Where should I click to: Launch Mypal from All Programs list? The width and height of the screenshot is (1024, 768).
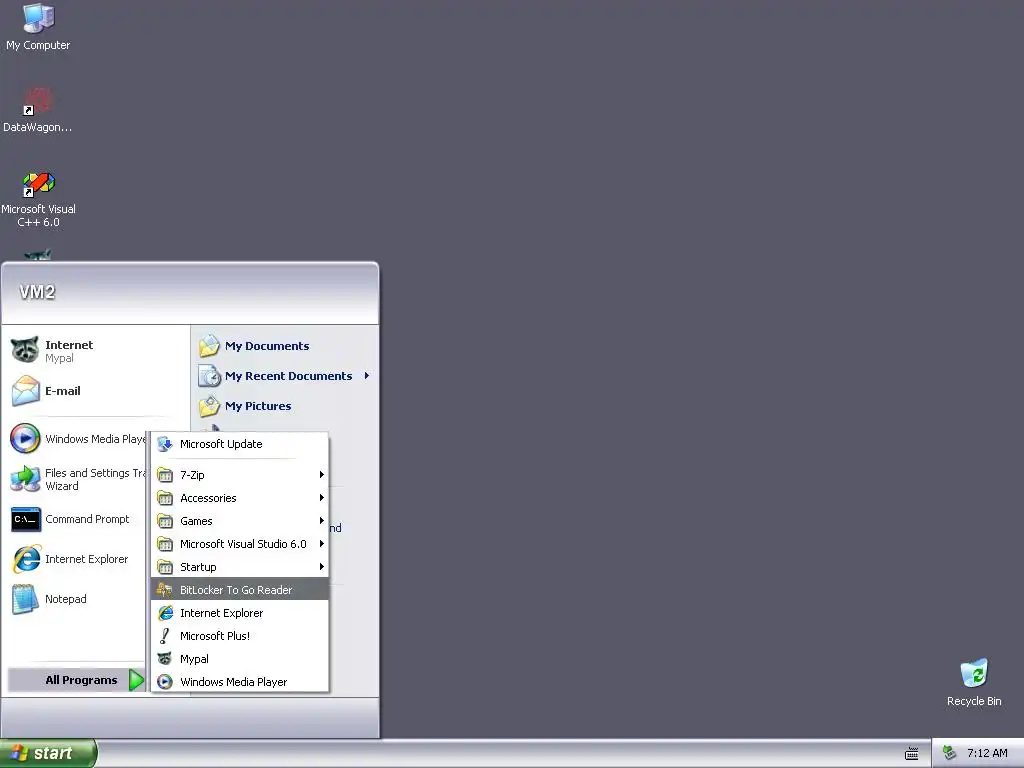pos(240,659)
